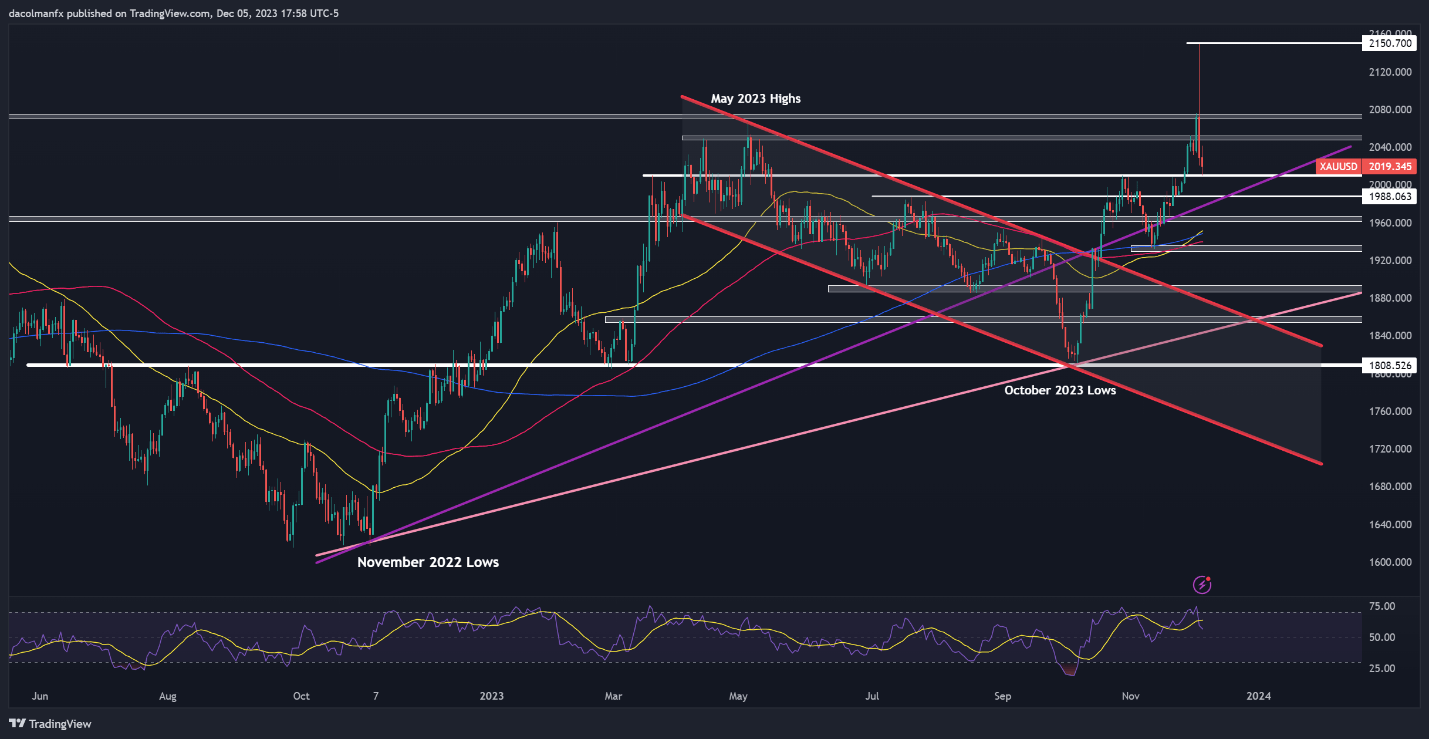
Task: Click the 1988.063 price level label
Action: pyautogui.click(x=1391, y=196)
